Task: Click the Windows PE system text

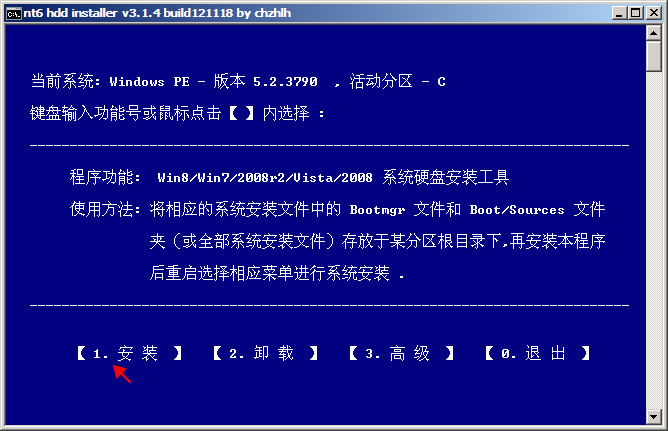Action: pyautogui.click(x=150, y=81)
